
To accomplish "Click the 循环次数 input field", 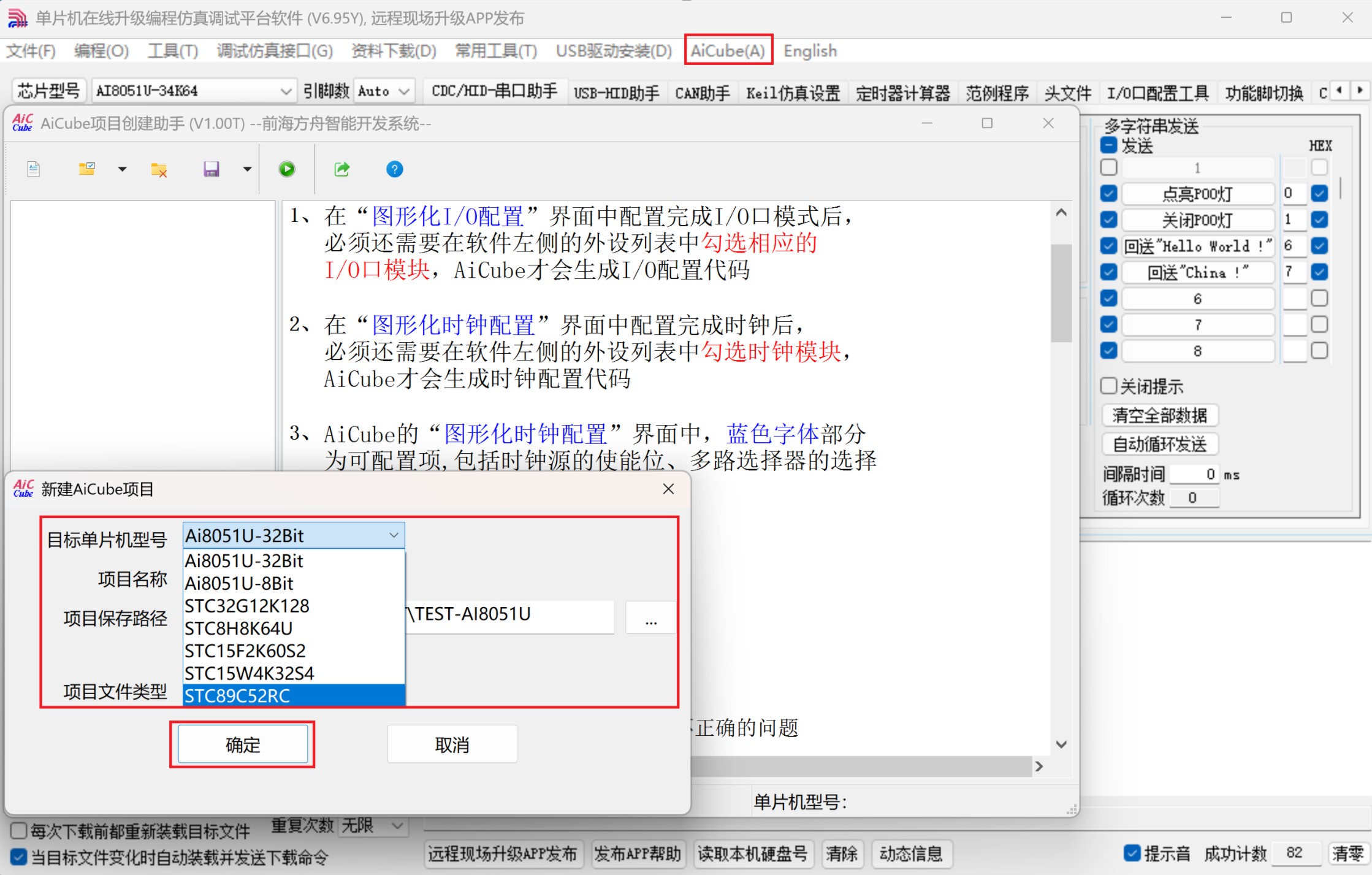I will 1195,498.
